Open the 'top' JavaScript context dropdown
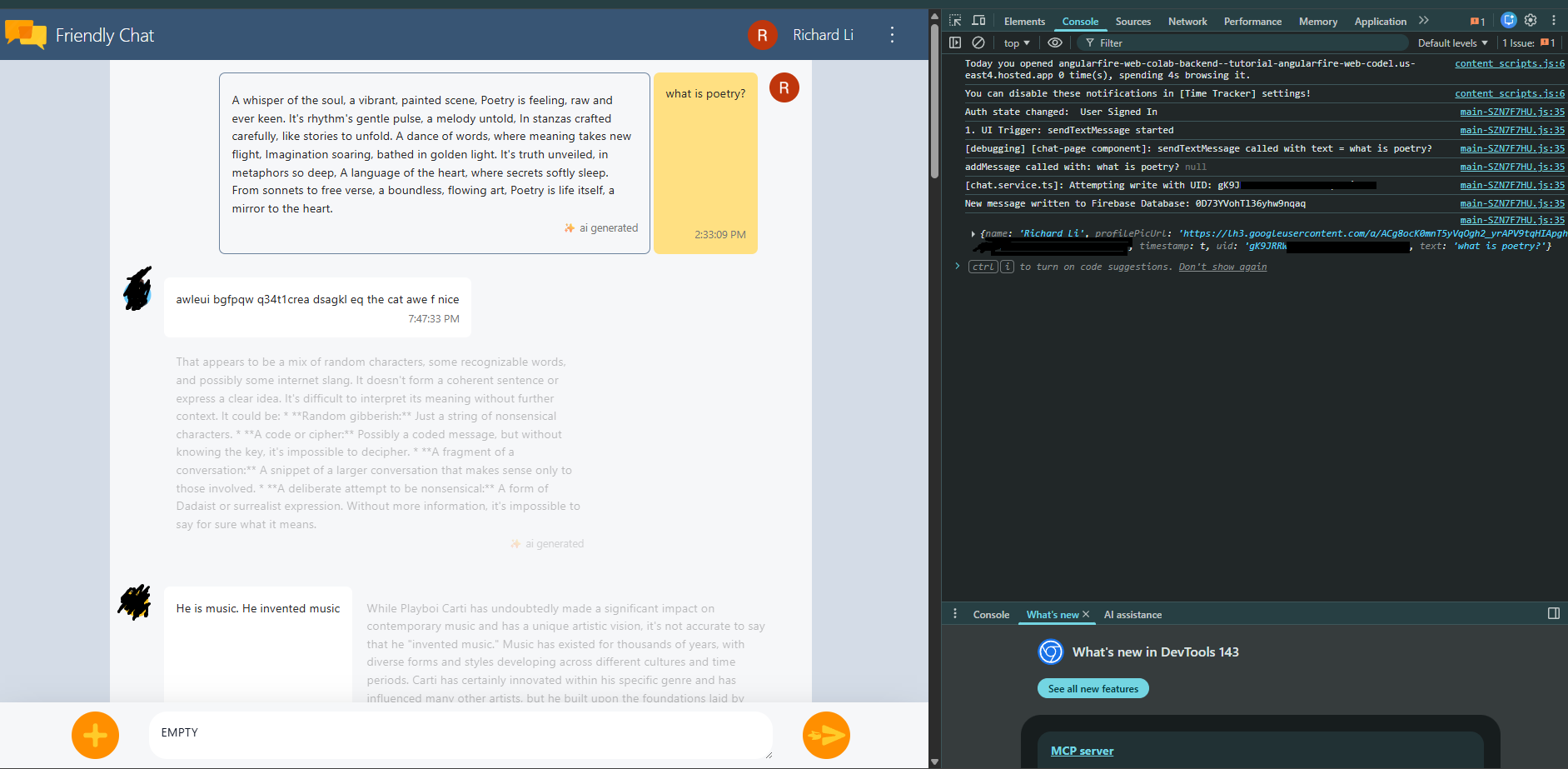Viewport: 1568px width, 769px height. pos(1017,43)
